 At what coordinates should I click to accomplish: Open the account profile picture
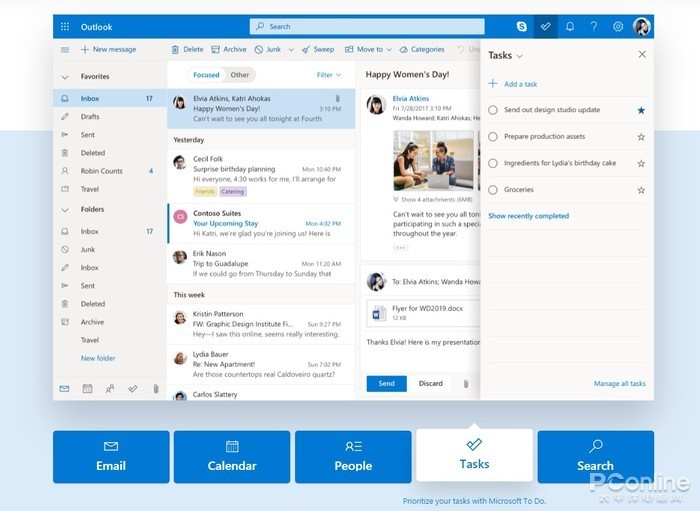642,26
